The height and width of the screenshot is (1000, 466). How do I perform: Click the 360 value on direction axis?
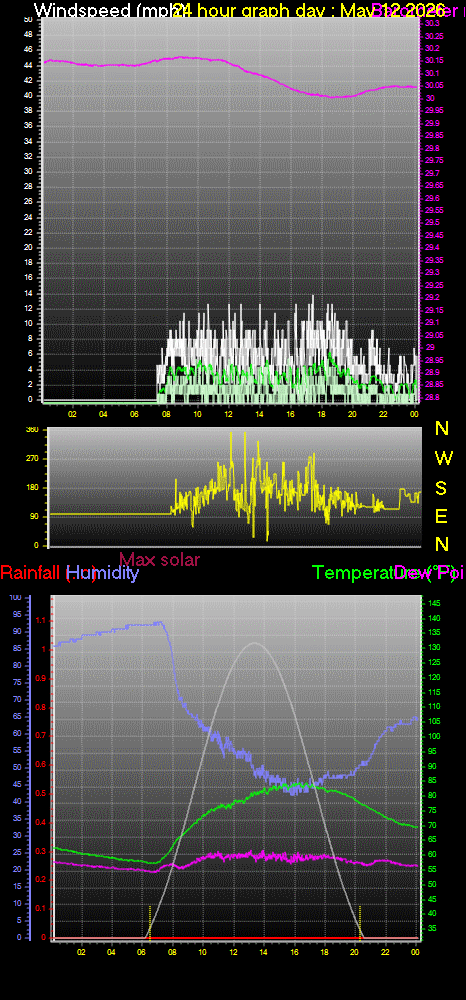click(x=32, y=430)
